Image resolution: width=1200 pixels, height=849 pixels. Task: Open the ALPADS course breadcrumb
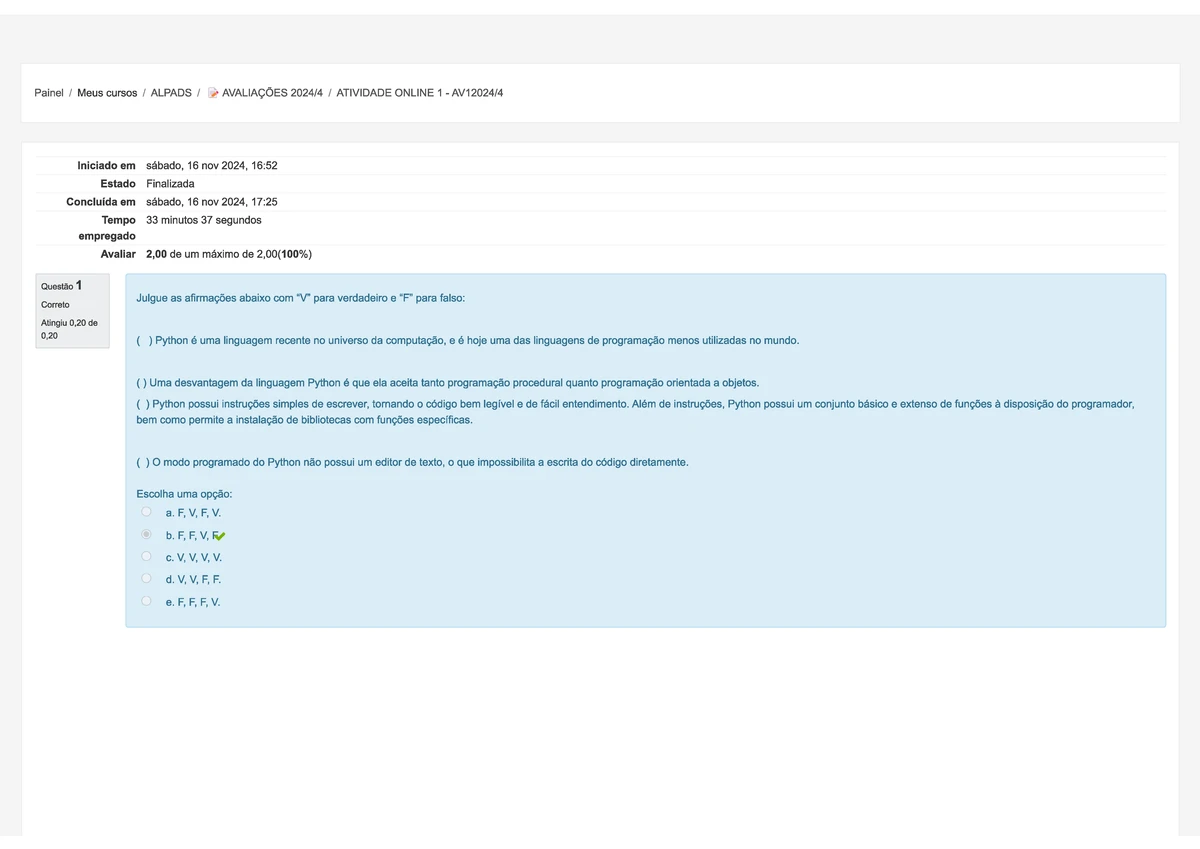point(171,93)
